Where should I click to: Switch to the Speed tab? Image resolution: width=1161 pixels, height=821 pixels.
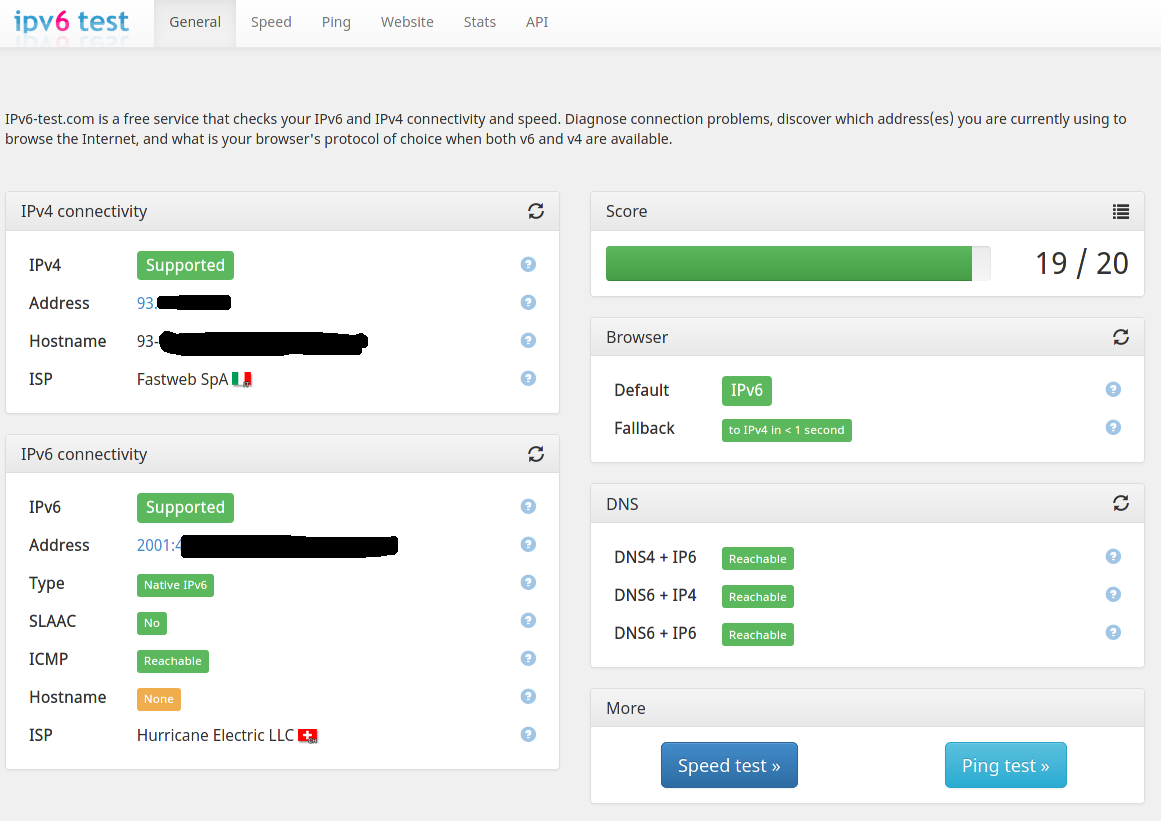tap(271, 22)
